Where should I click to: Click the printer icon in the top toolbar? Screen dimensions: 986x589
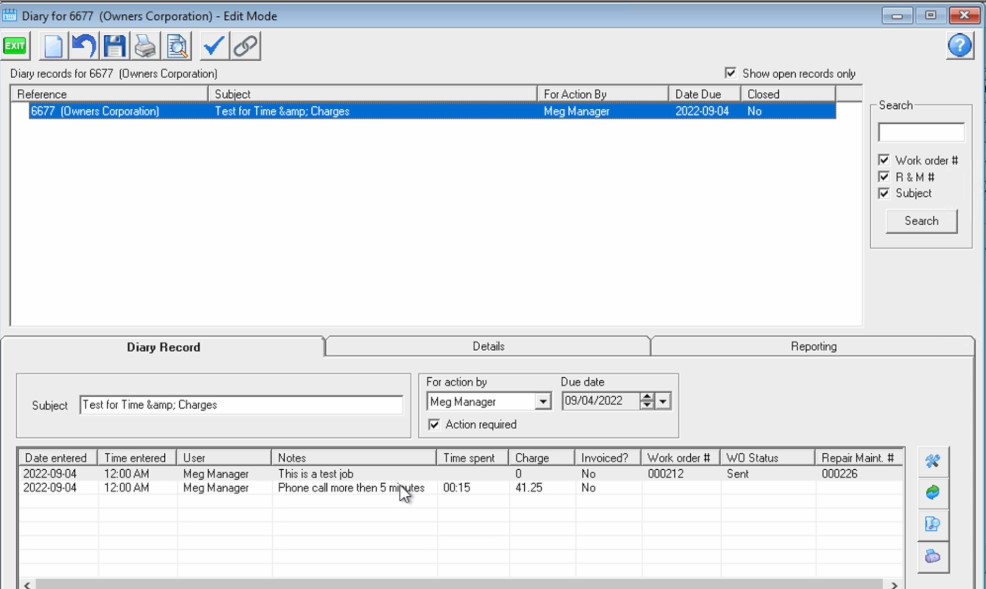click(146, 46)
